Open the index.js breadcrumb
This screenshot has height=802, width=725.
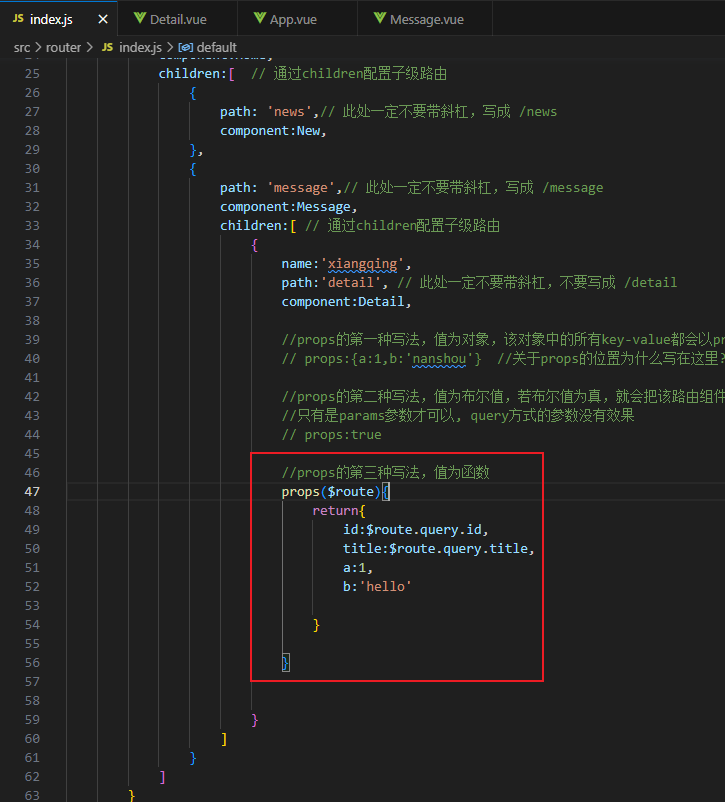[140, 48]
